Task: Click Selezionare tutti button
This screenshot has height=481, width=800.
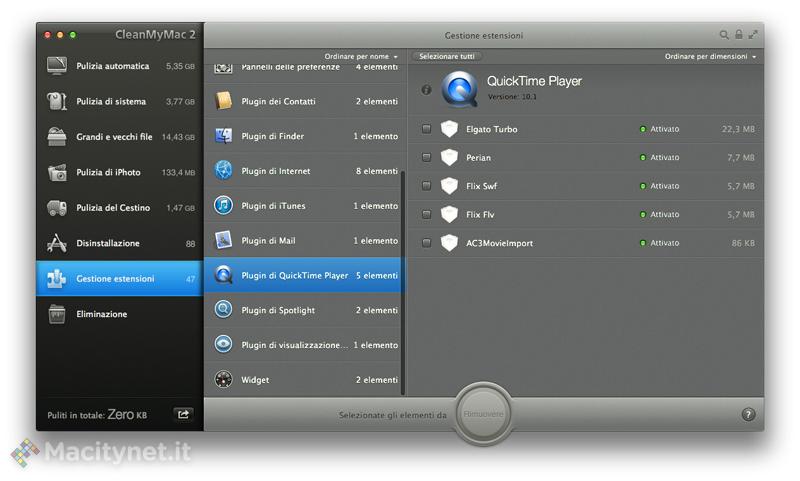Action: 447,56
